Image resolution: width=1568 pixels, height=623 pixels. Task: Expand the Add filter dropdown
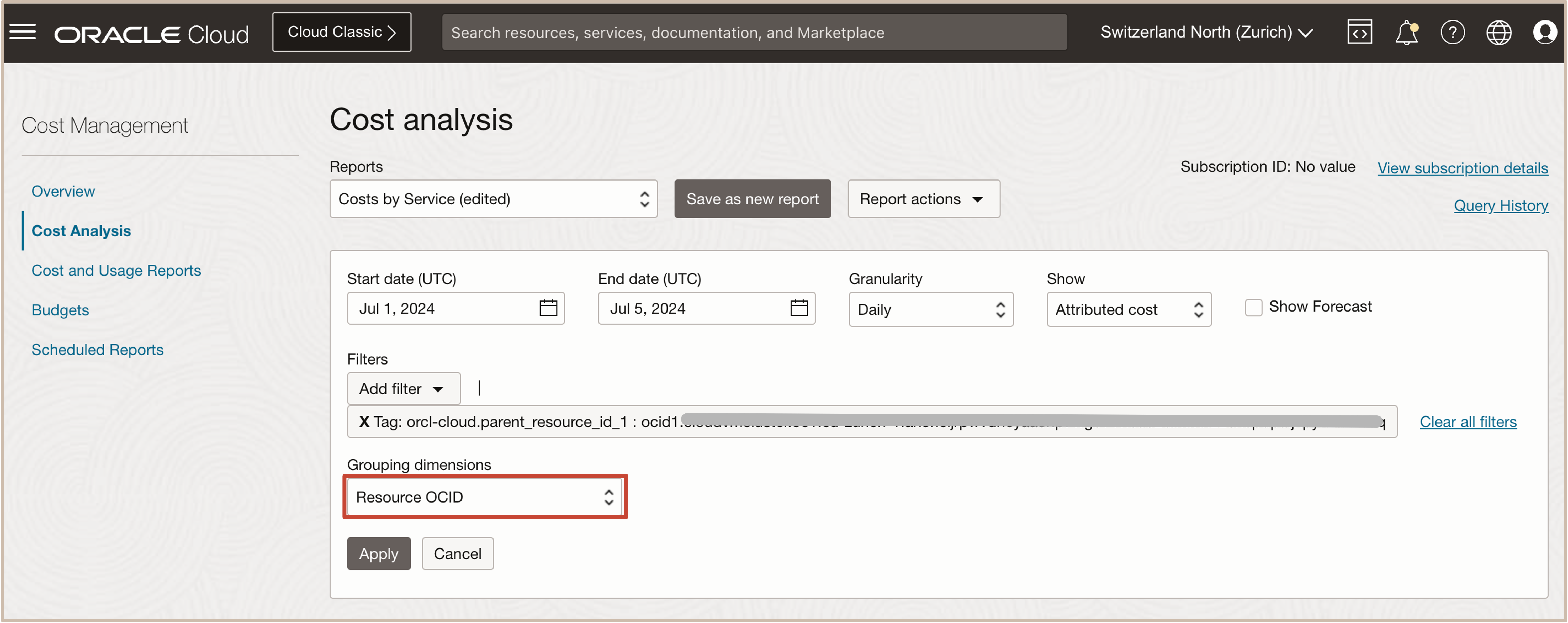pyautogui.click(x=403, y=389)
